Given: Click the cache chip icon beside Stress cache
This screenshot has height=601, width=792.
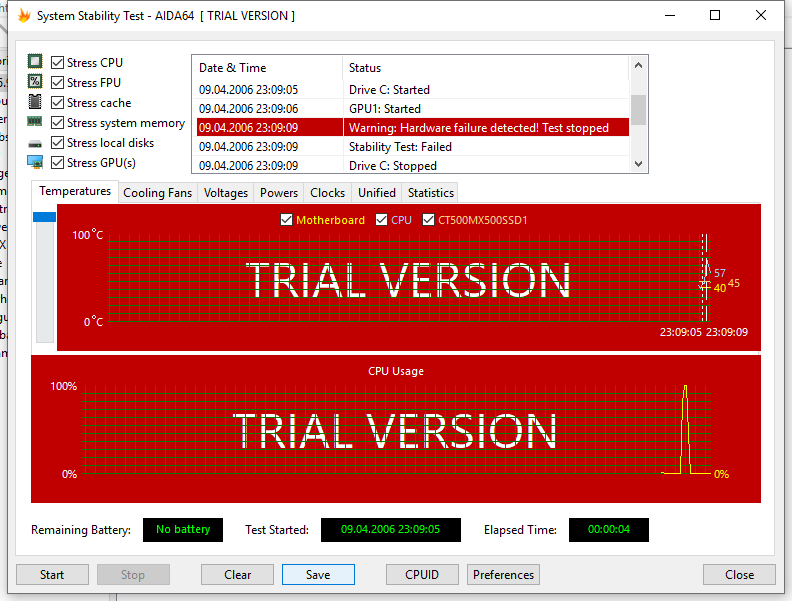Looking at the screenshot, I should coord(35,102).
